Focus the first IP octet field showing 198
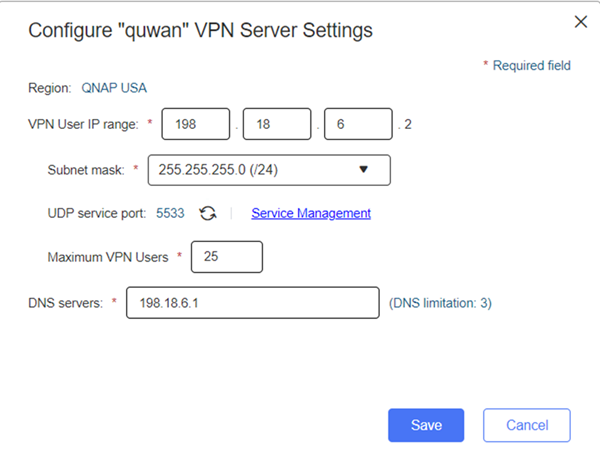This screenshot has width=600, height=463. point(196,124)
